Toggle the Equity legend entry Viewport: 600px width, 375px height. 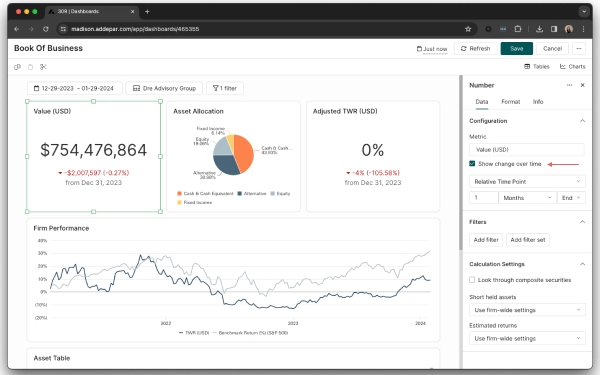(x=280, y=194)
